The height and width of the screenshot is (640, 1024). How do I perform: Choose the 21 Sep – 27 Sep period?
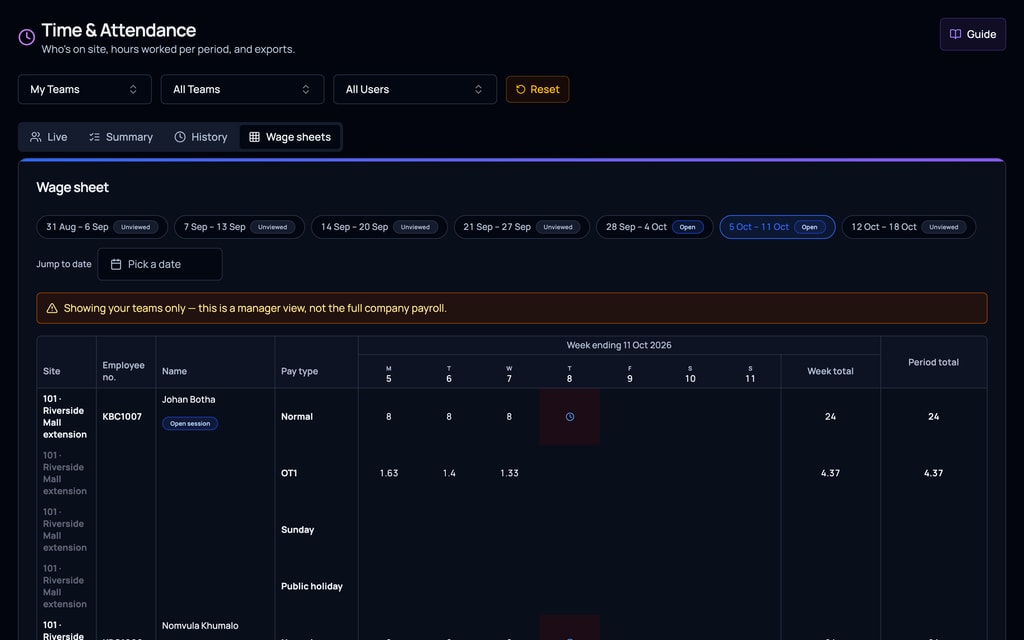(521, 227)
